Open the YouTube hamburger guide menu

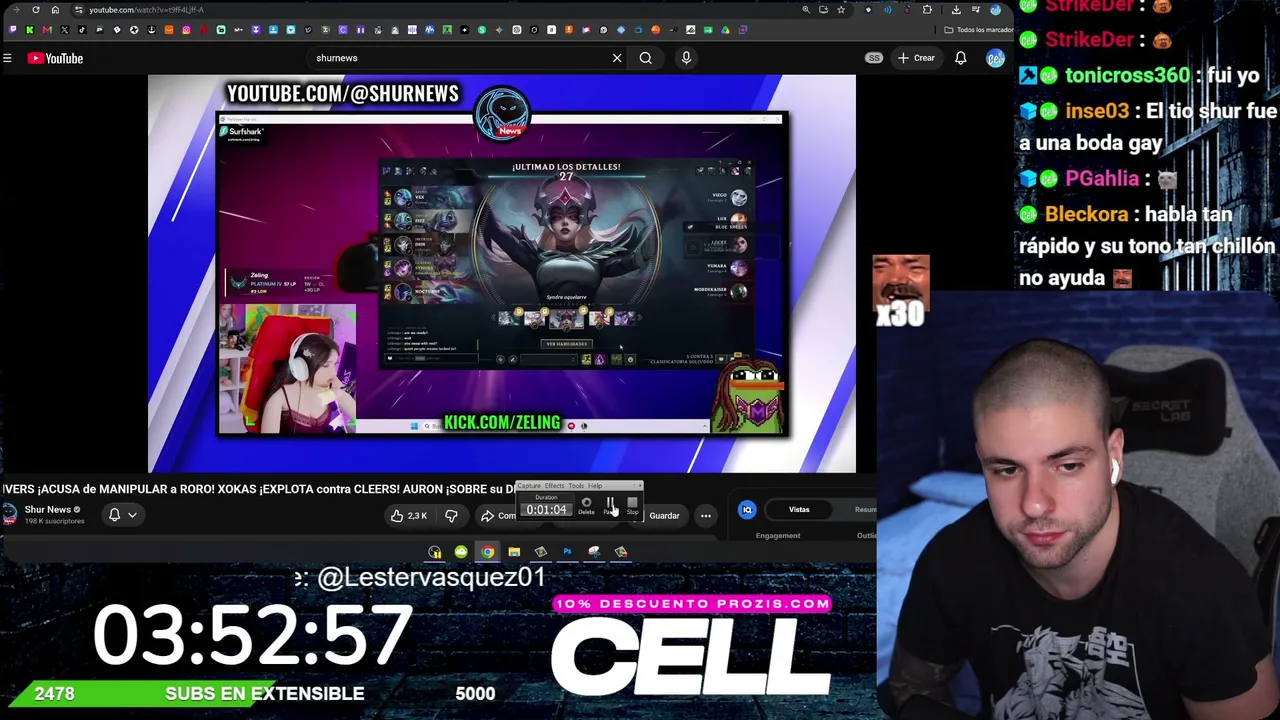7,58
